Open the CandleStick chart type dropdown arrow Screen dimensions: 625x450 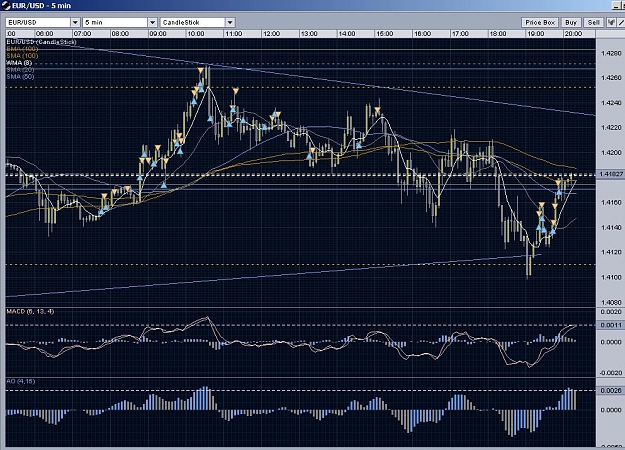(x=230, y=22)
